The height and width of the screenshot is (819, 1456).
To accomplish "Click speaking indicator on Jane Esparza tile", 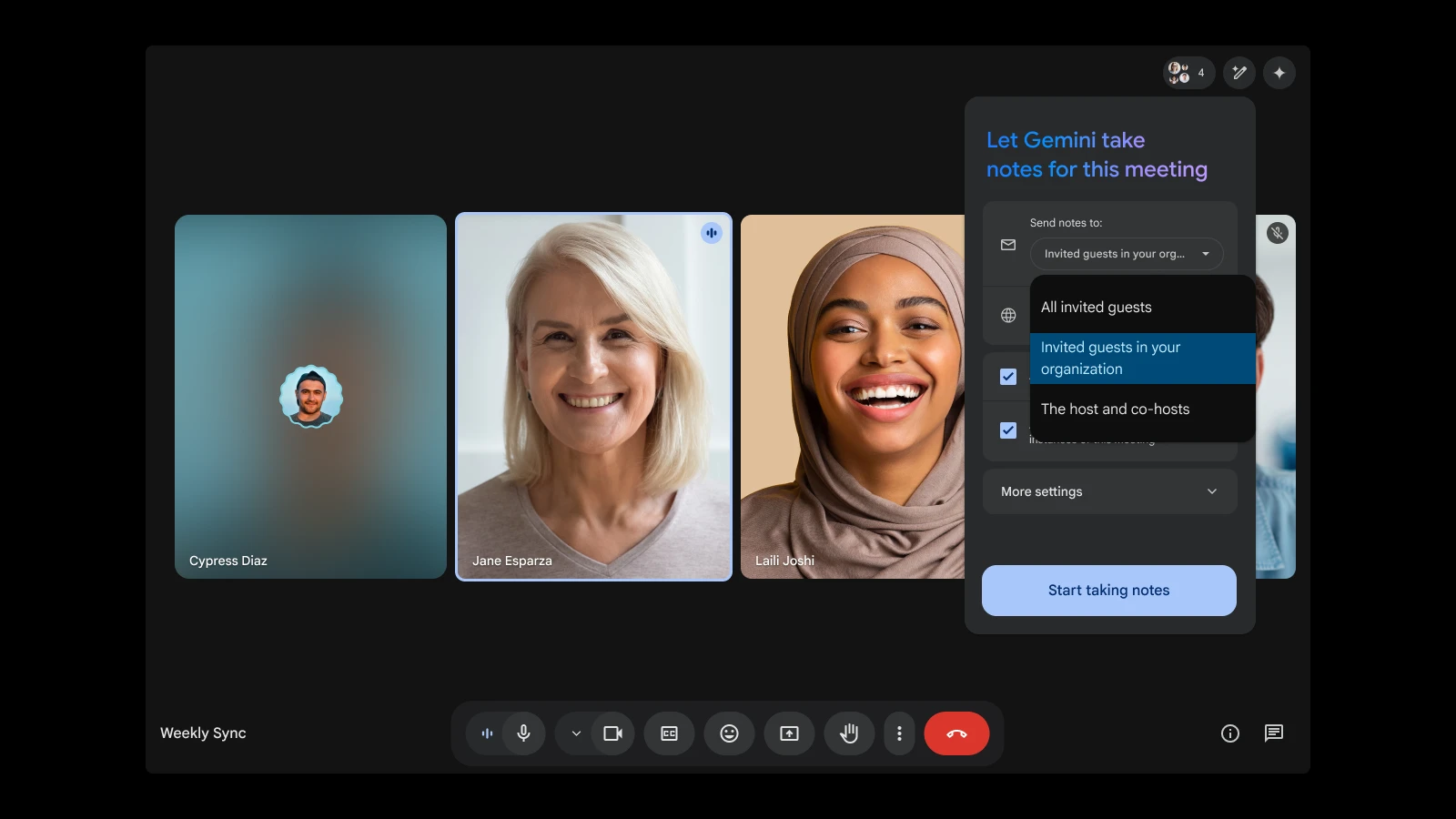I will coord(712,233).
